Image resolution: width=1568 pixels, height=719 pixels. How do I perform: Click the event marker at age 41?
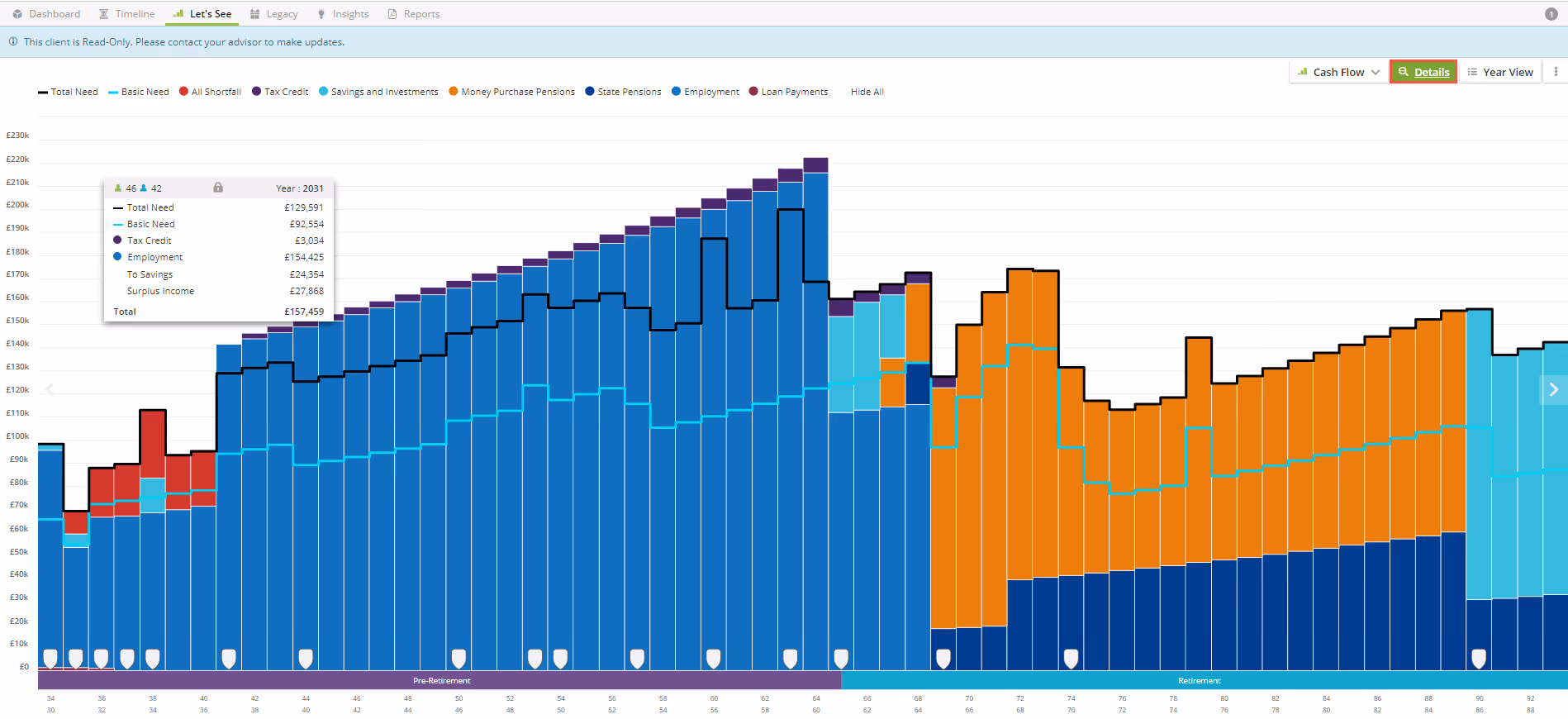coord(229,658)
